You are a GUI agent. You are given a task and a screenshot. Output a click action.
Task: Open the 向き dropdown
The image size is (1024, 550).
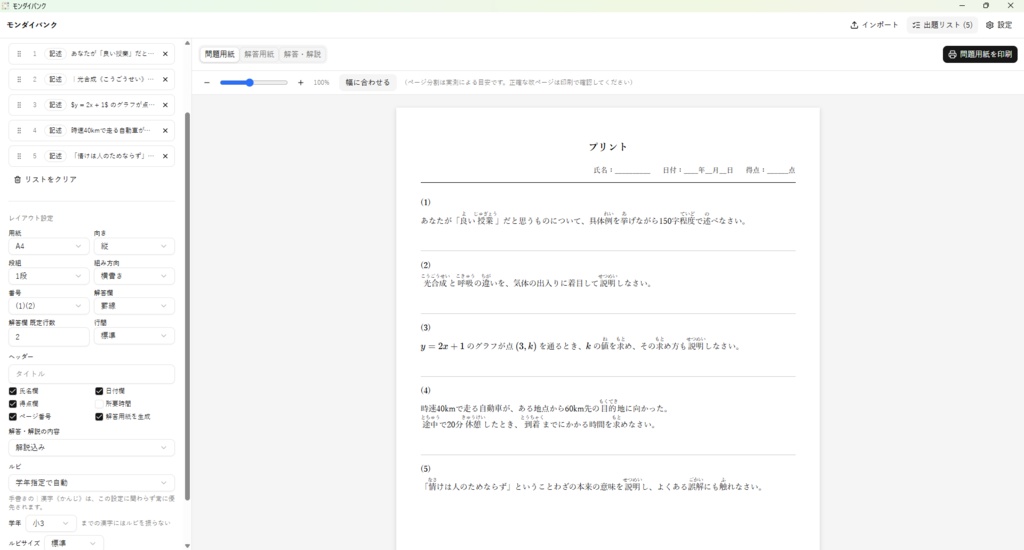[134, 246]
